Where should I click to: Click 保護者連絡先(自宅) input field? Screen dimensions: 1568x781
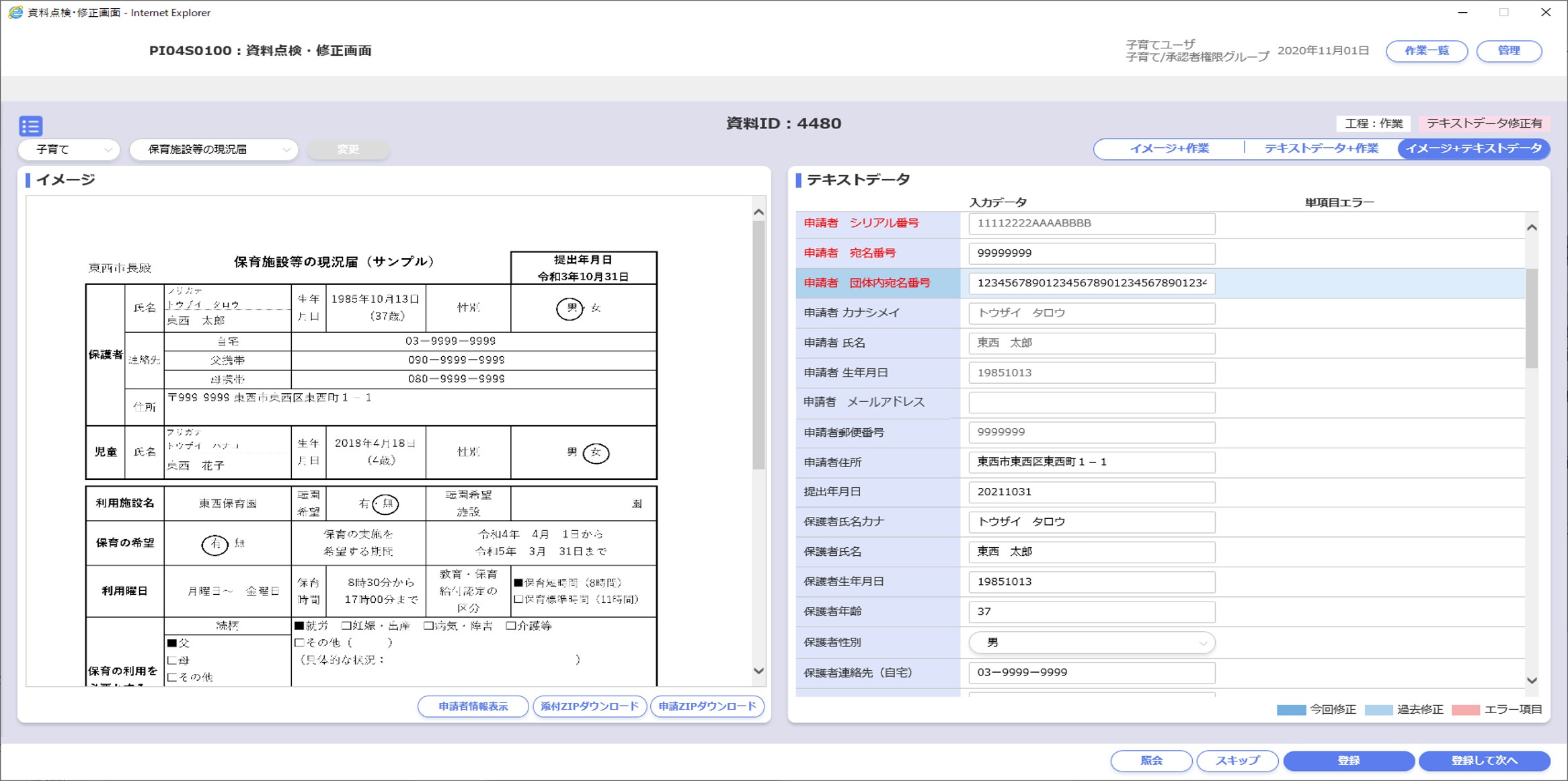point(1091,673)
